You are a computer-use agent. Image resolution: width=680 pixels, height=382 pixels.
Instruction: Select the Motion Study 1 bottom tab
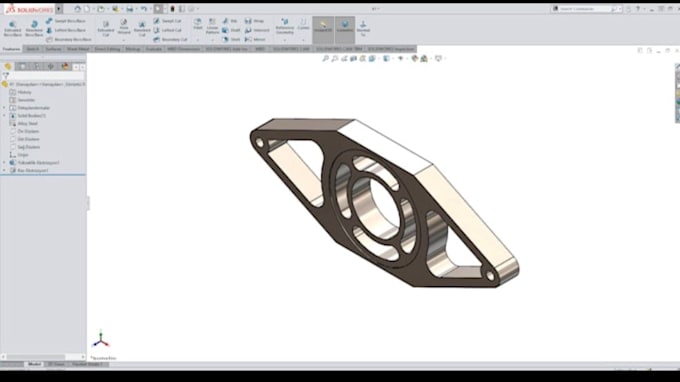point(87,364)
